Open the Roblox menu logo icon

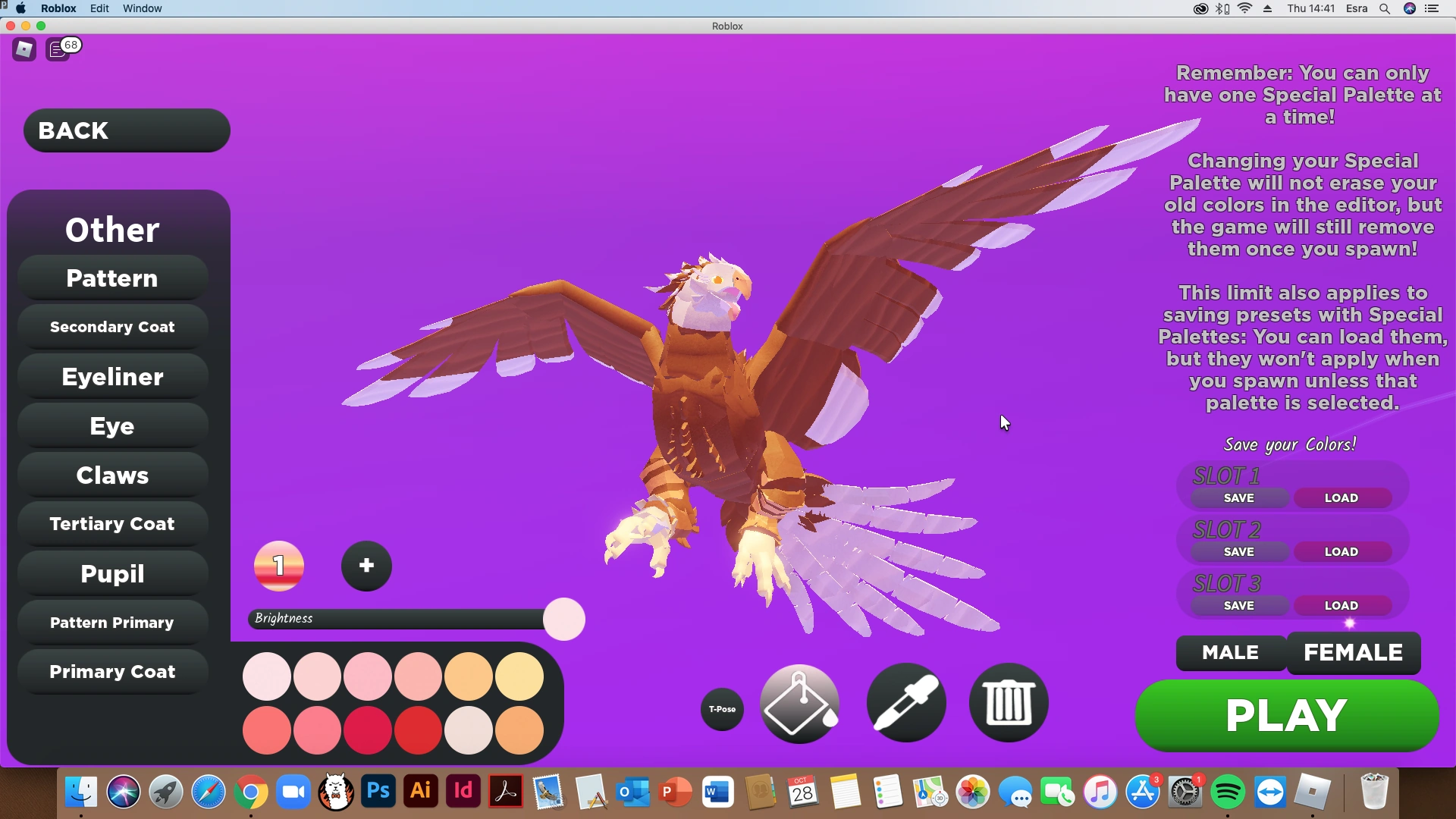pos(24,50)
